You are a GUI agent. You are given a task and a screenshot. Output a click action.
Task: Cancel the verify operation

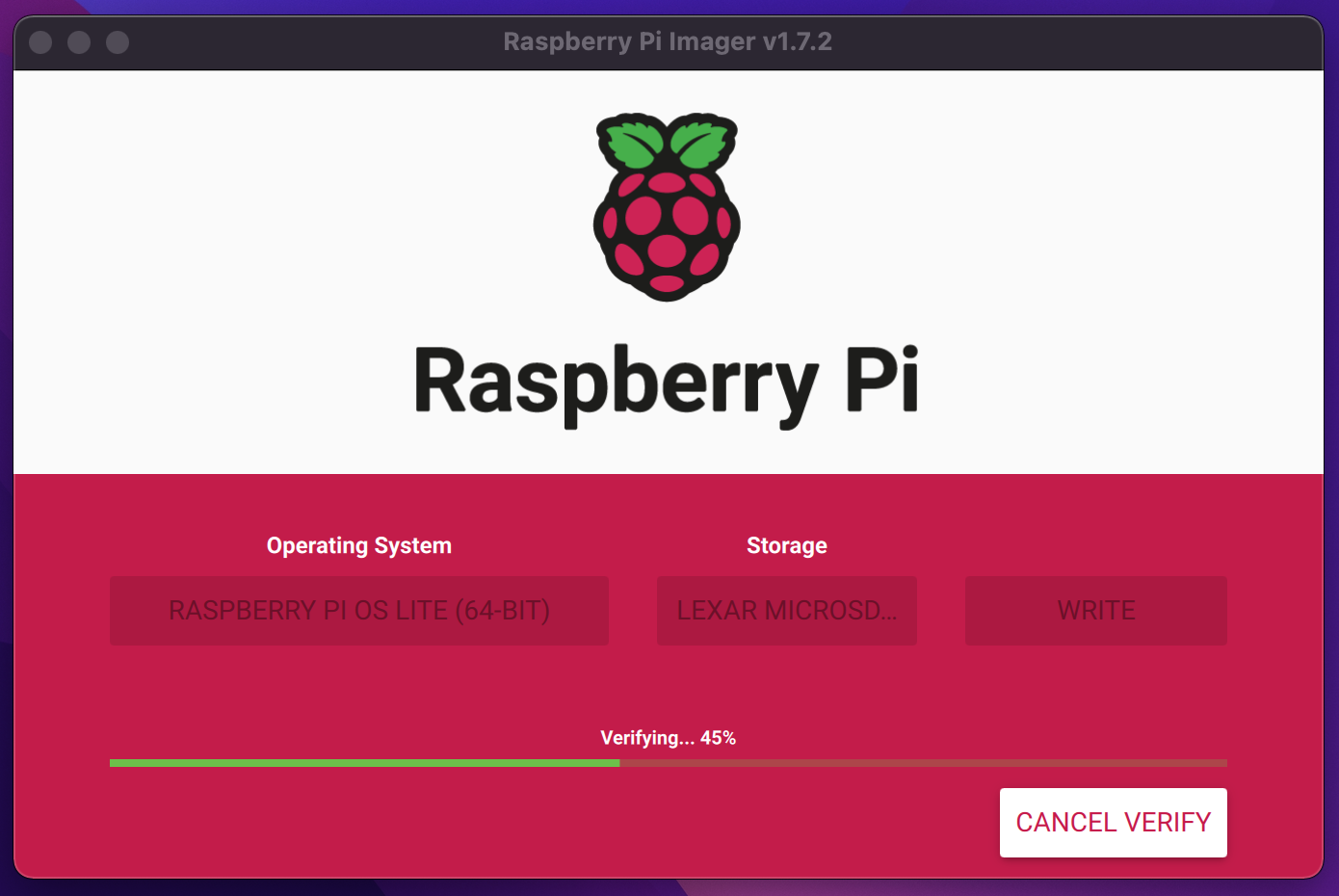click(1113, 822)
